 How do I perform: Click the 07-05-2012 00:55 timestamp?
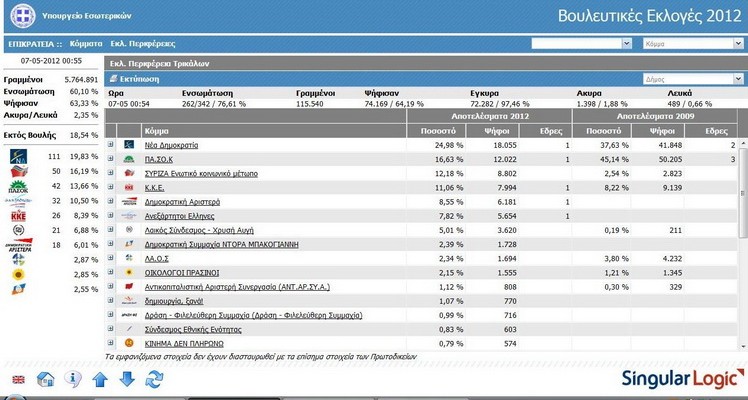pos(51,61)
